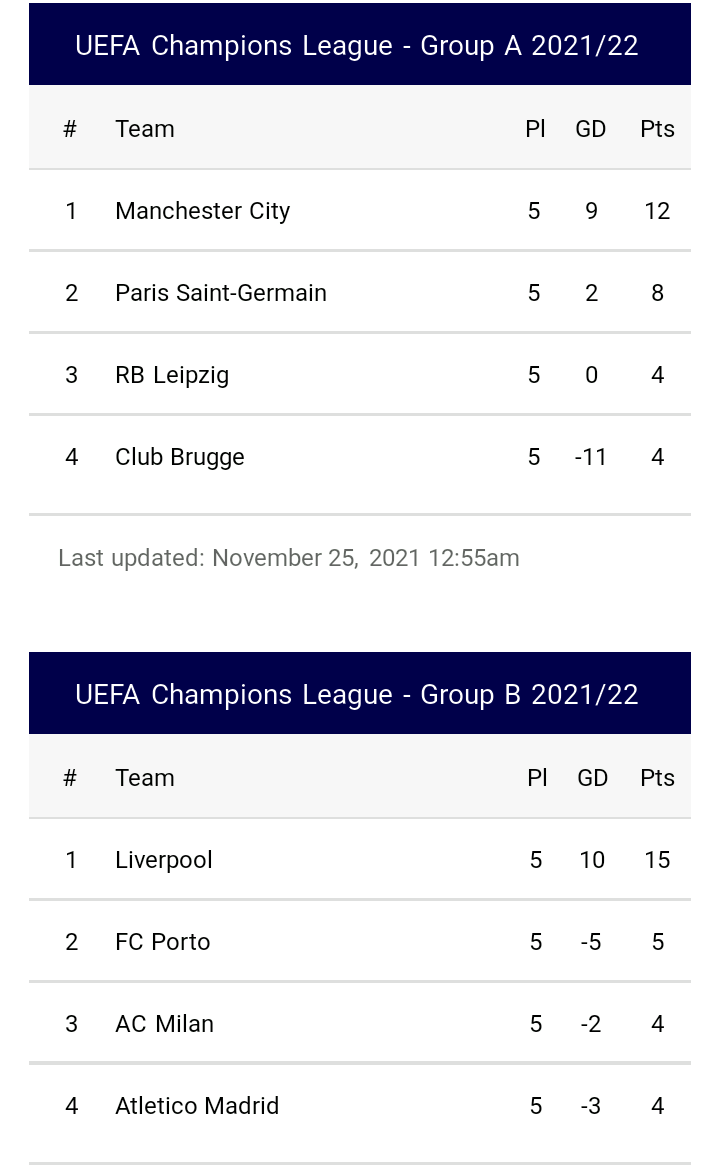Click the Pts column header in Group B
Image resolution: width=720 pixels, height=1165 pixels.
pos(657,778)
